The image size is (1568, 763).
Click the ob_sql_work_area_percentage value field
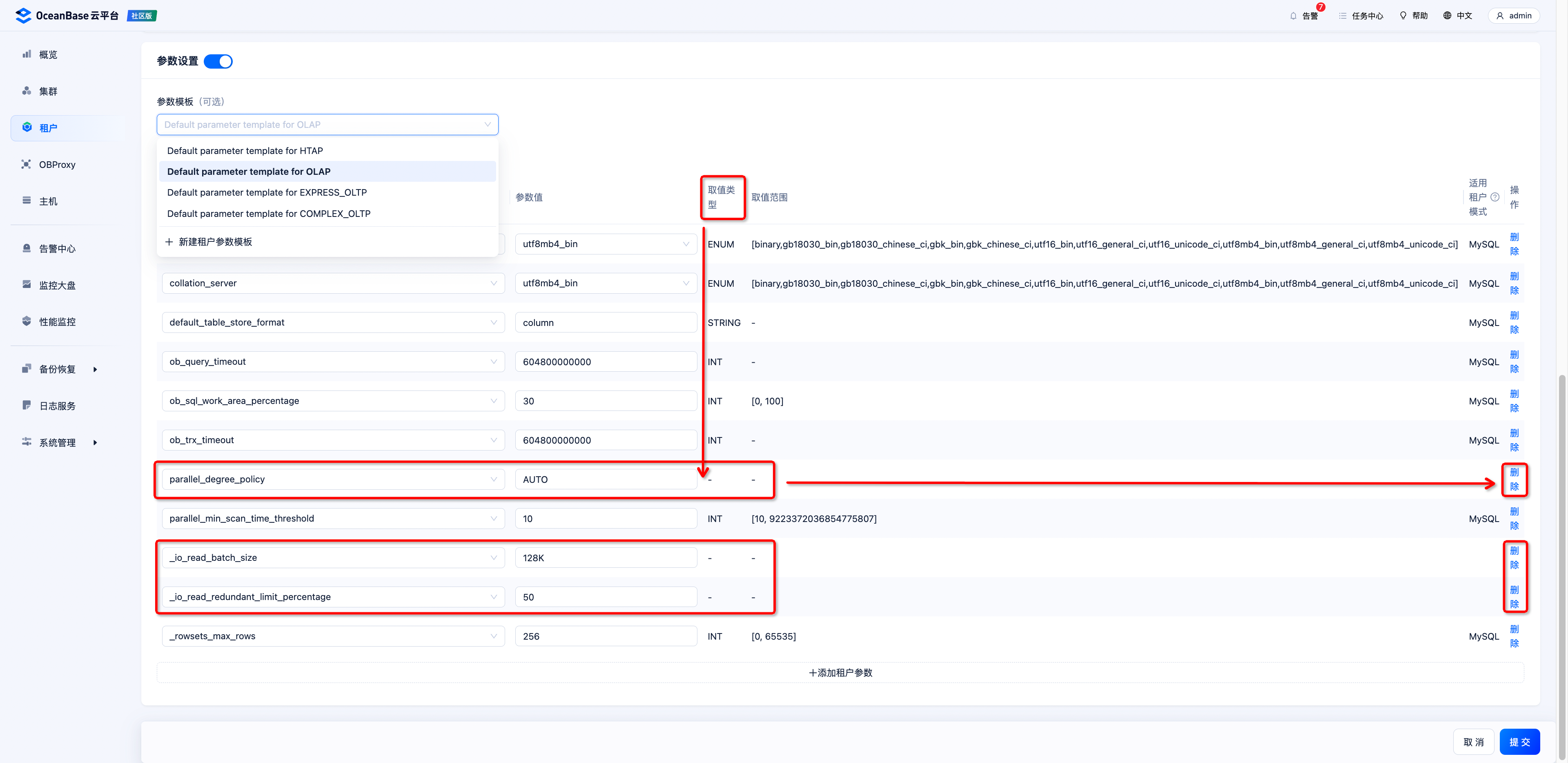pos(605,401)
